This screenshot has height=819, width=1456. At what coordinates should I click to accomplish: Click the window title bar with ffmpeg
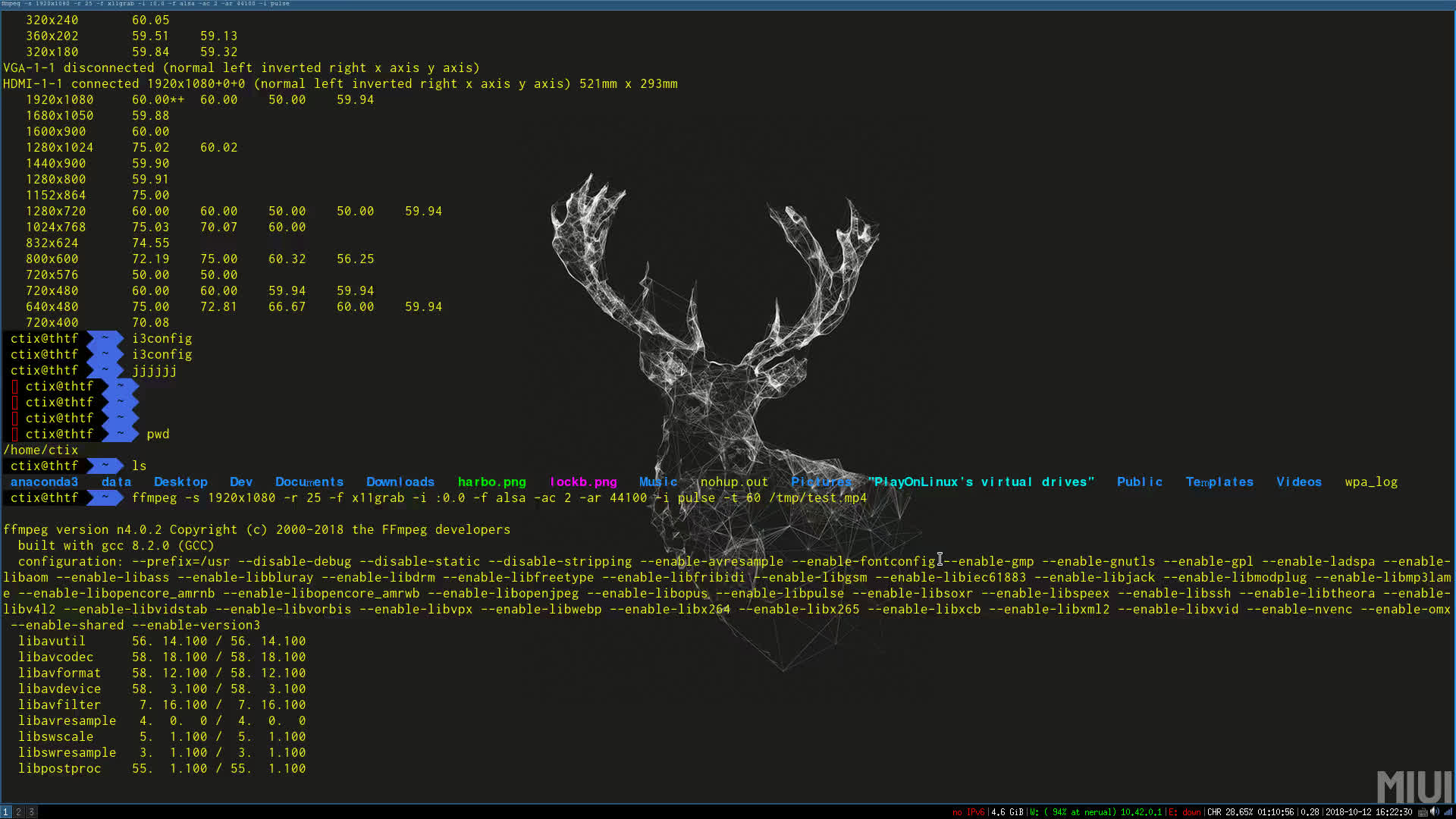coord(144,4)
